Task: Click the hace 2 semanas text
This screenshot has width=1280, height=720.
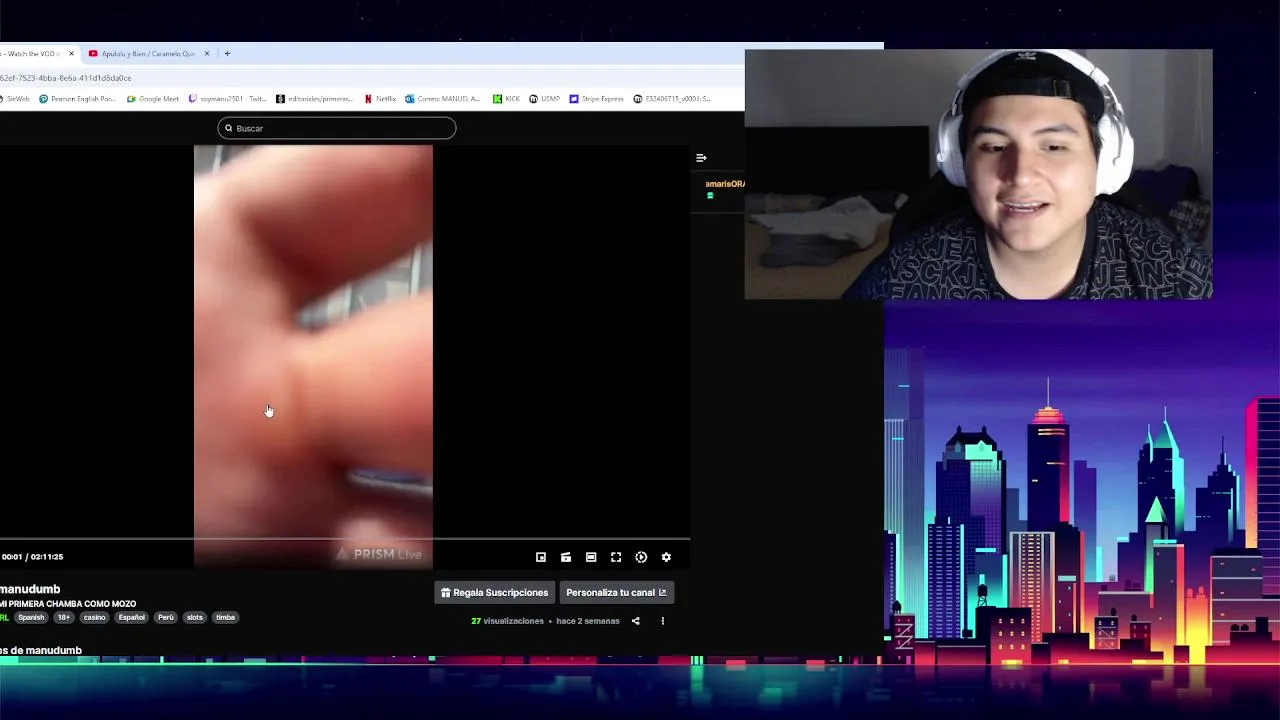Action: [x=588, y=621]
